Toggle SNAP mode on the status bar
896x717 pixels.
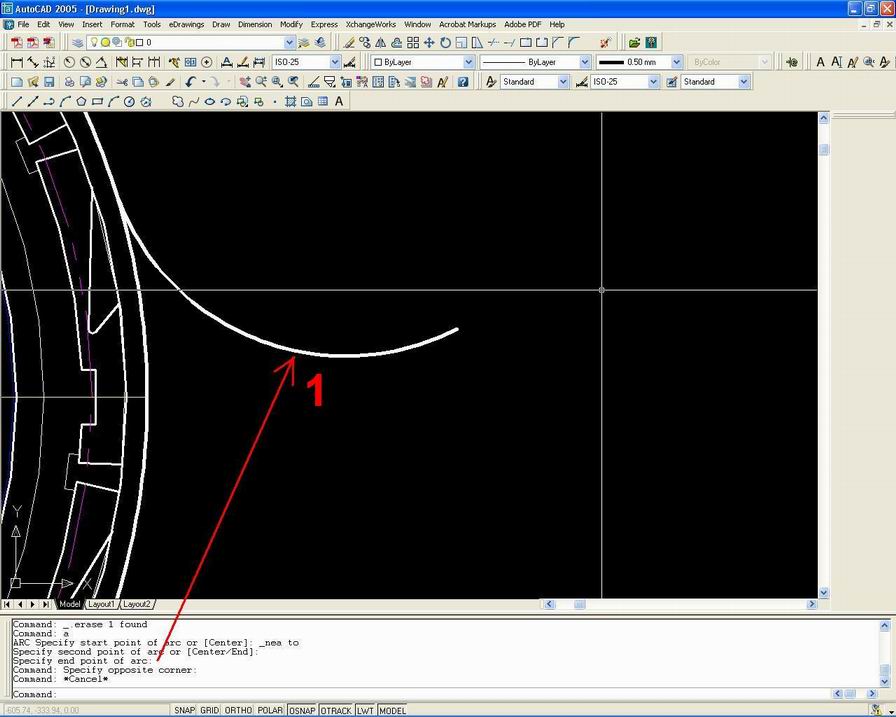[x=185, y=710]
